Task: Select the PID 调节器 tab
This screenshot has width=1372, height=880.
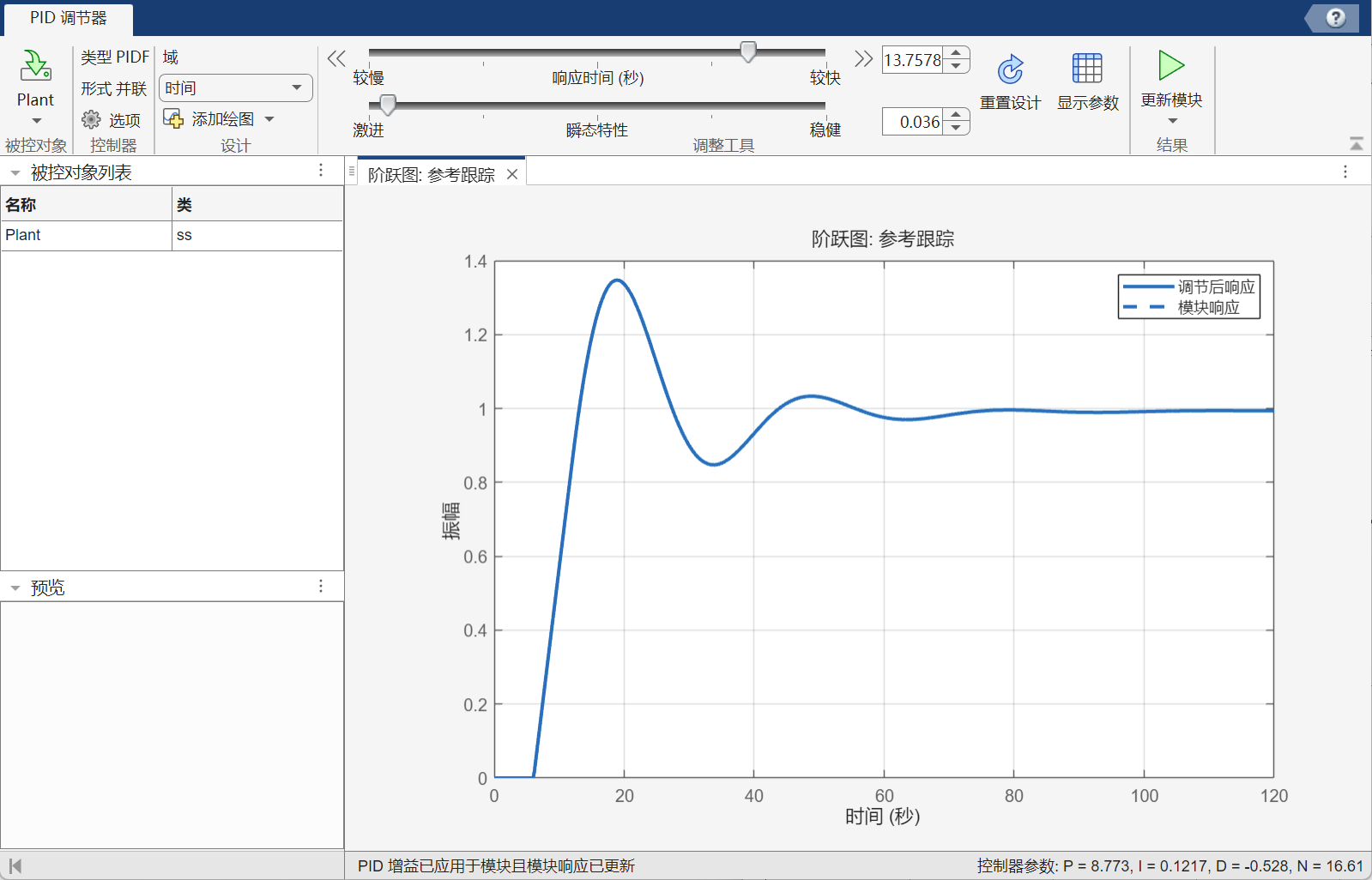Action: [x=68, y=18]
